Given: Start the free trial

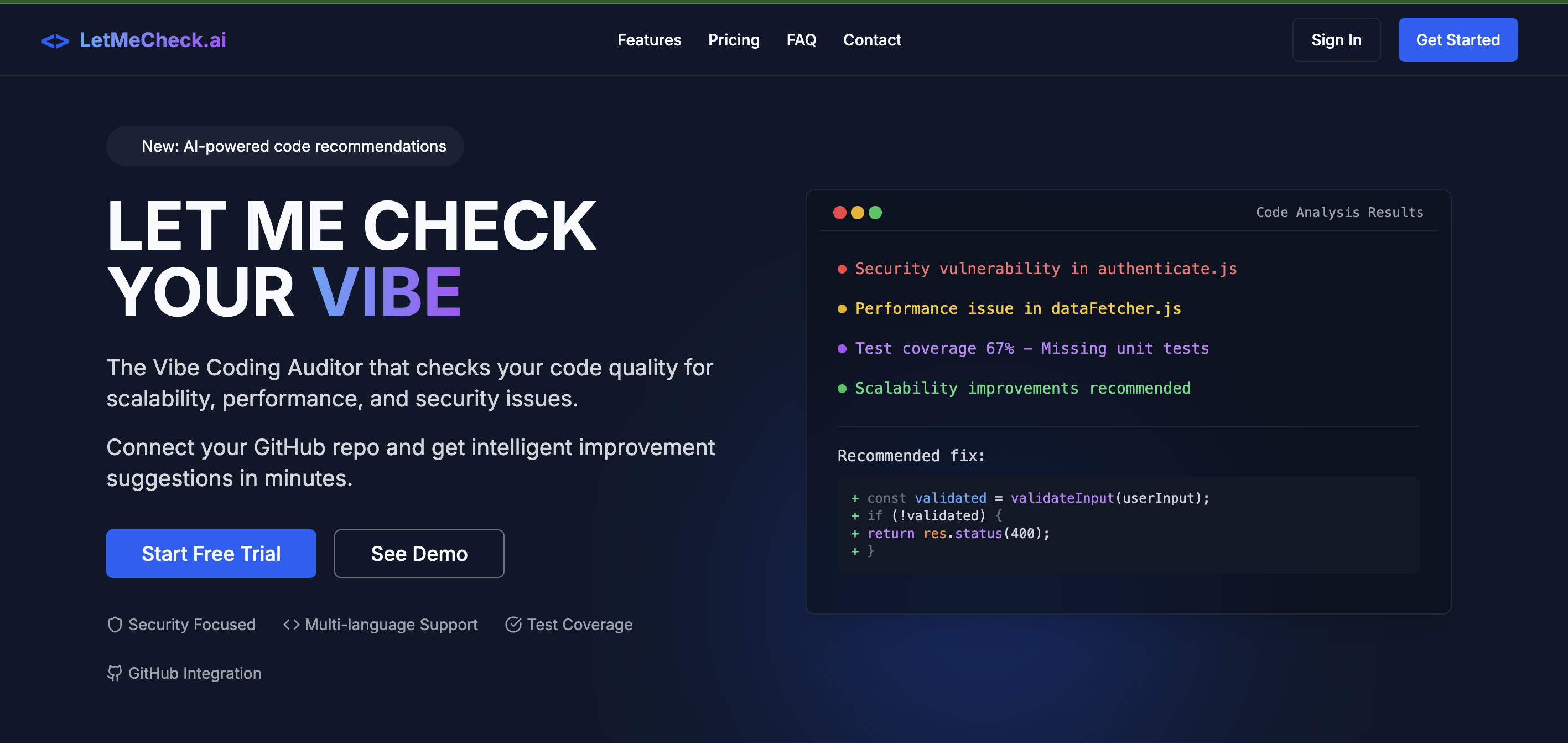Looking at the screenshot, I should 211,554.
